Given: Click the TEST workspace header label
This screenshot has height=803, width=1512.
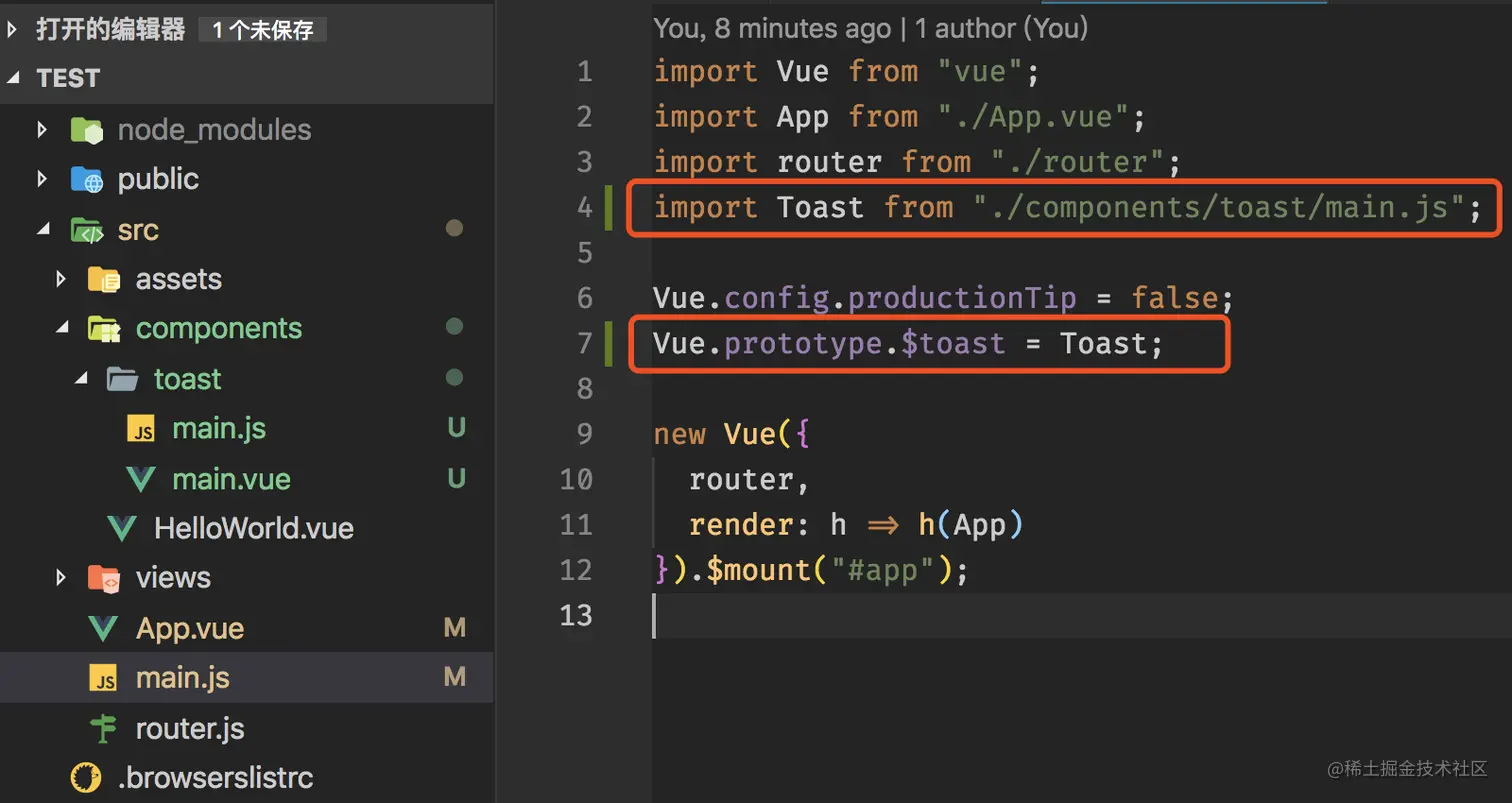Looking at the screenshot, I should pos(68,79).
